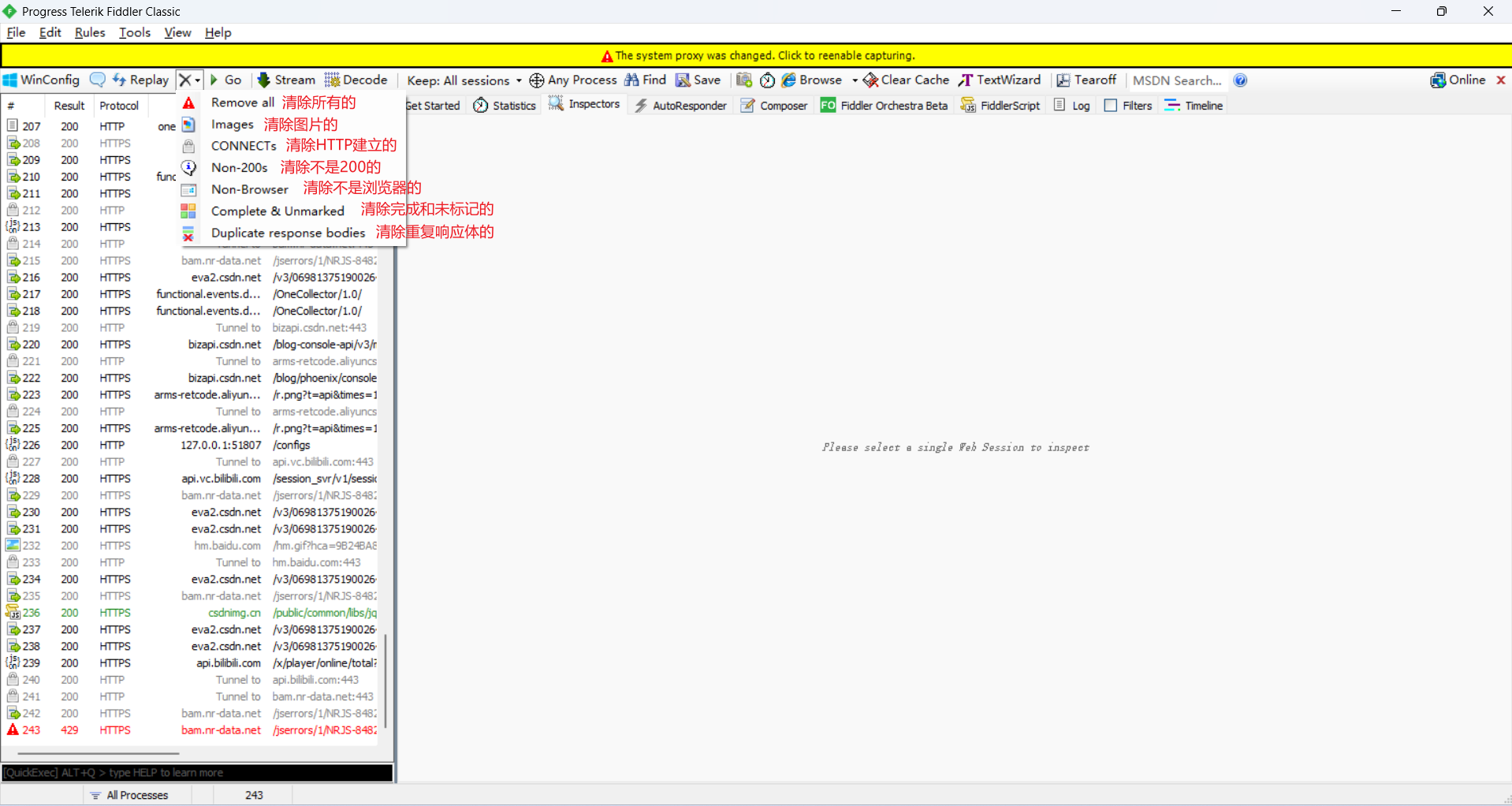Toggle Decode mode
Viewport: 1512px width, 806px height.
tap(356, 80)
